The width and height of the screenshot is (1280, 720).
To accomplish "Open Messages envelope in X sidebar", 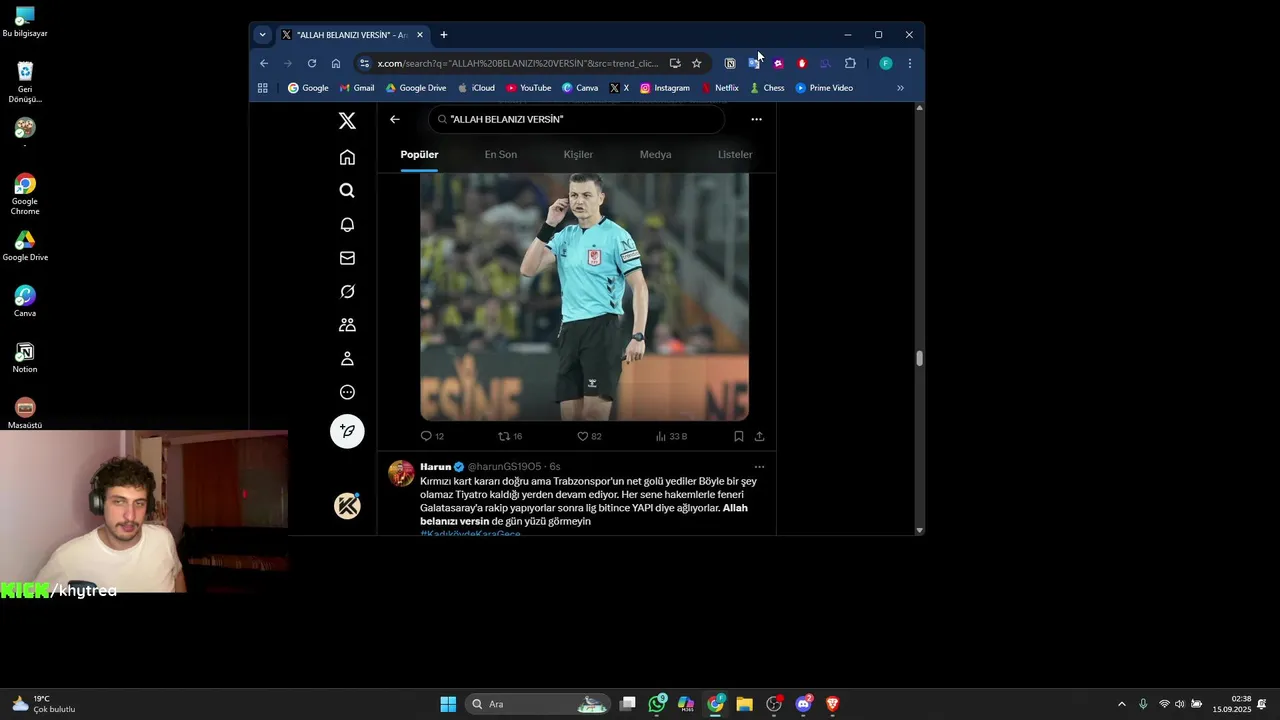I will 347,258.
